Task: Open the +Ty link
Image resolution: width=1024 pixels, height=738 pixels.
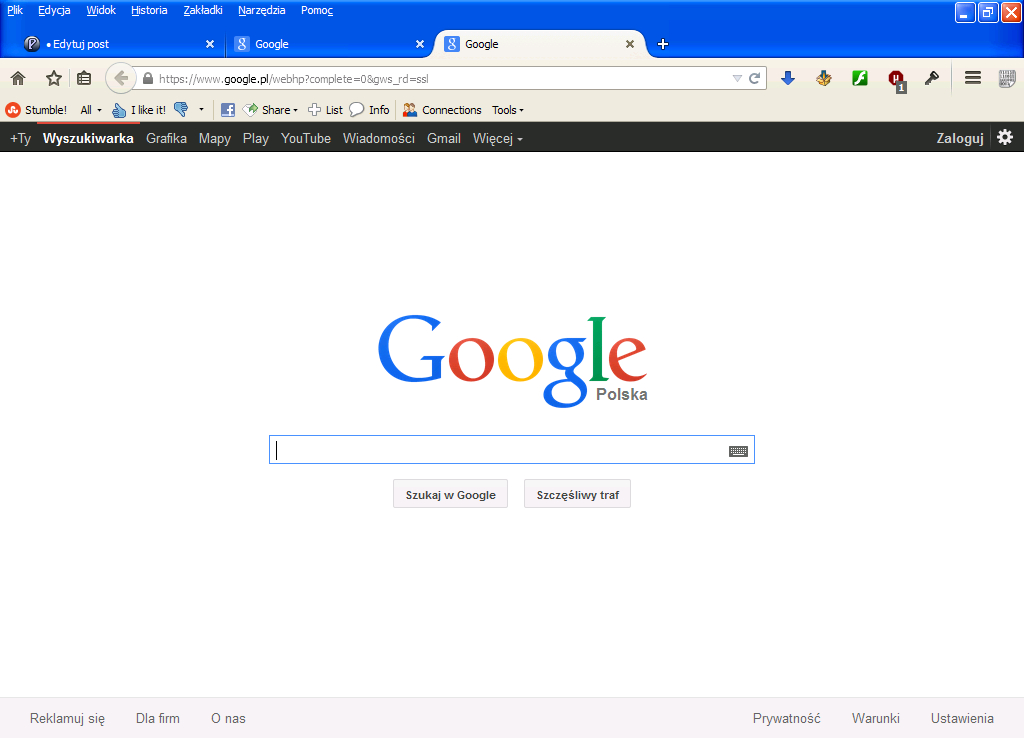Action: pyautogui.click(x=20, y=138)
